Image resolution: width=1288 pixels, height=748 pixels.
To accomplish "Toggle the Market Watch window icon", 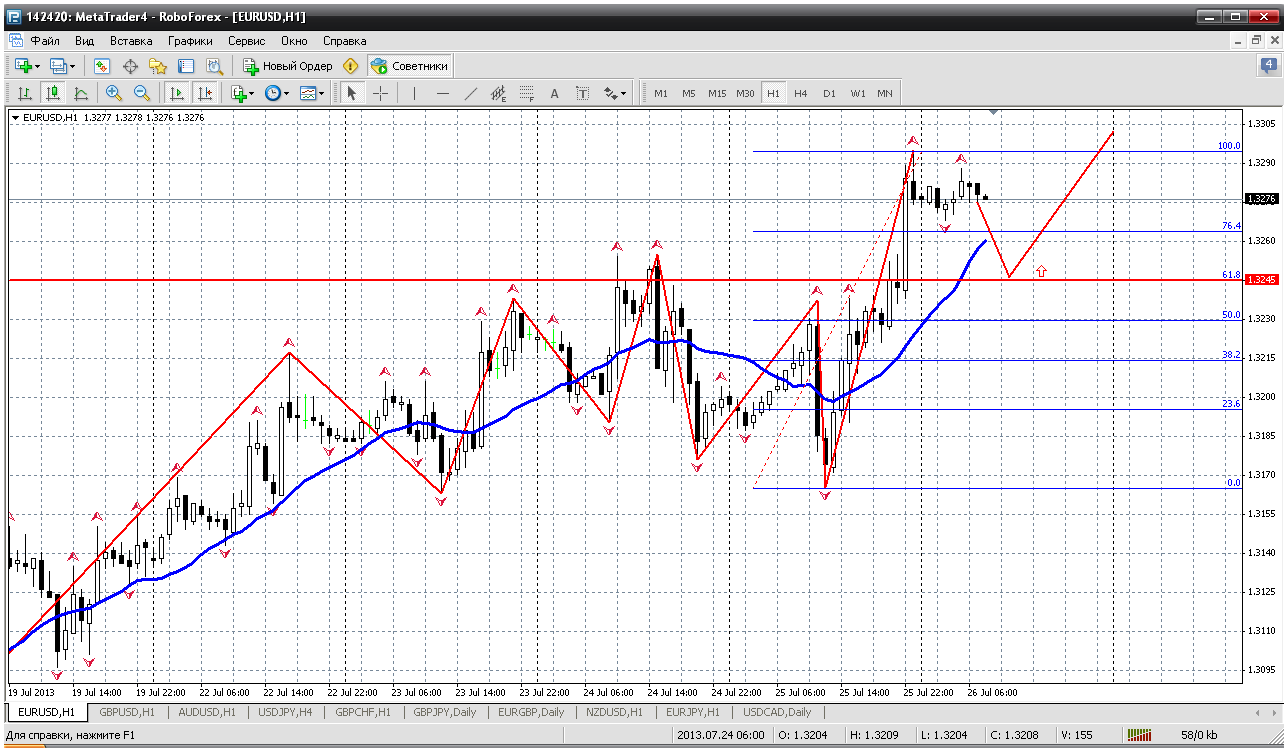I will pos(102,66).
